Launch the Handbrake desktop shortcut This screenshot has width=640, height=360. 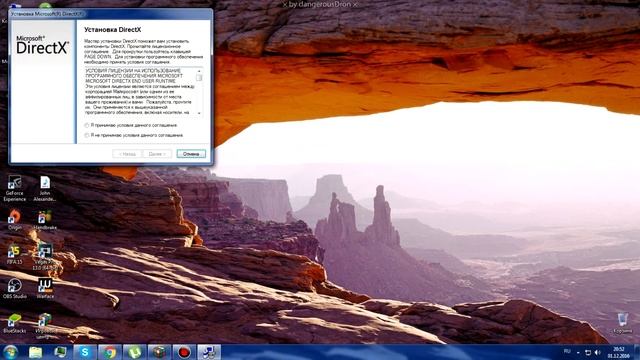tap(45, 220)
